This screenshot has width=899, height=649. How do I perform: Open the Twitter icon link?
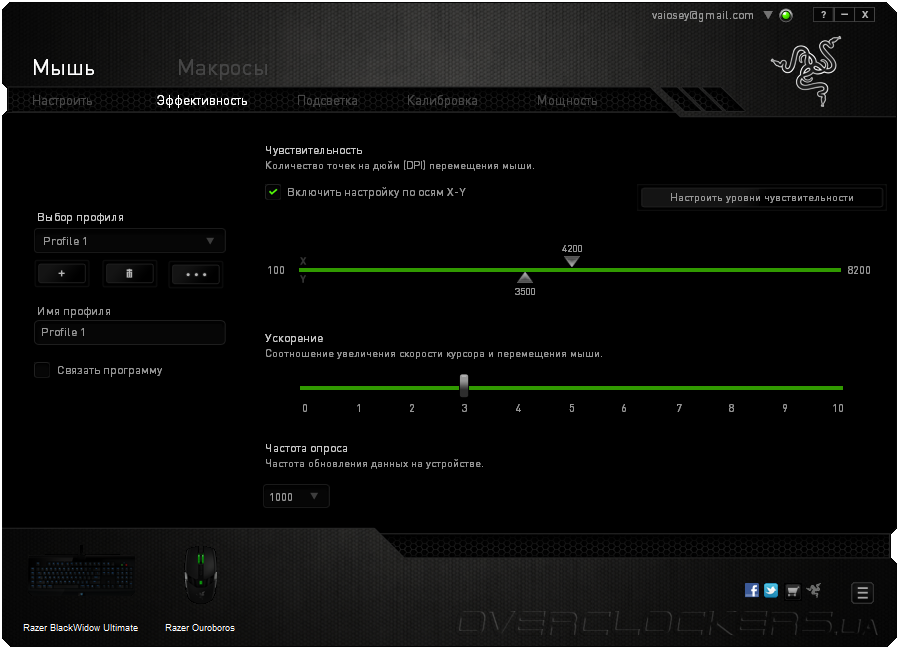click(771, 590)
